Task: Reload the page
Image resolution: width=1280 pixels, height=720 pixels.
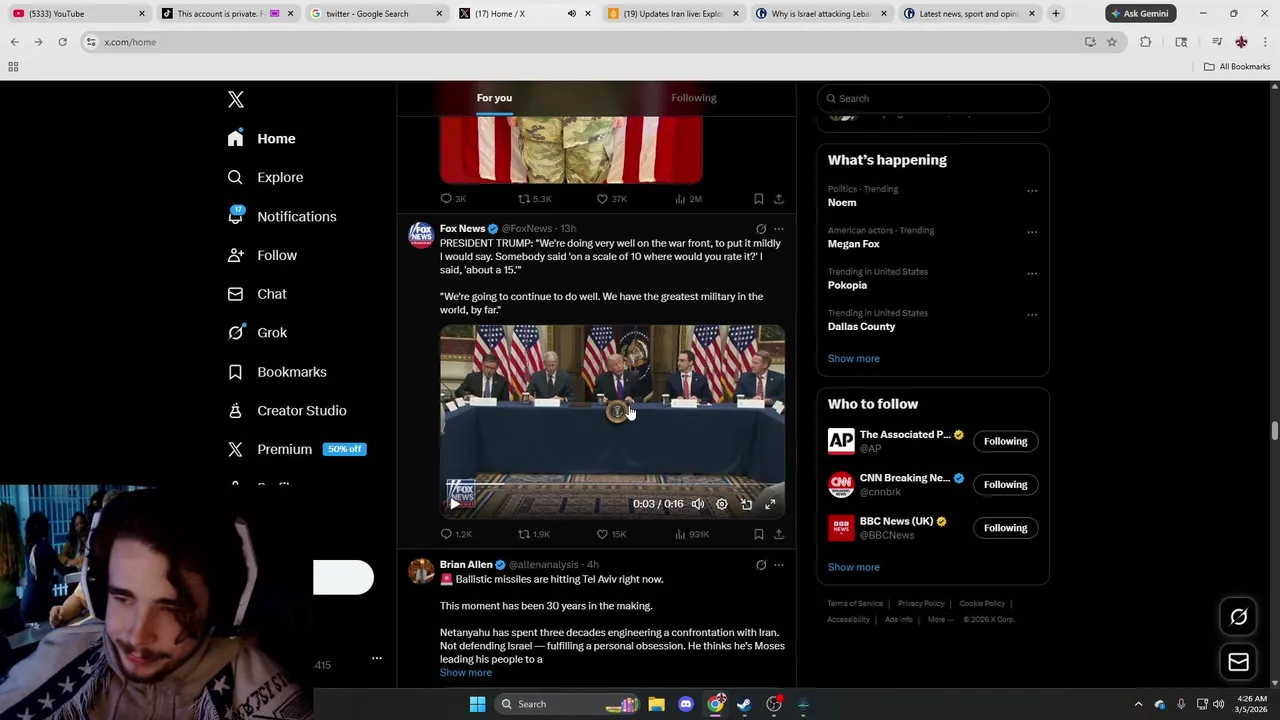Action: (x=62, y=42)
